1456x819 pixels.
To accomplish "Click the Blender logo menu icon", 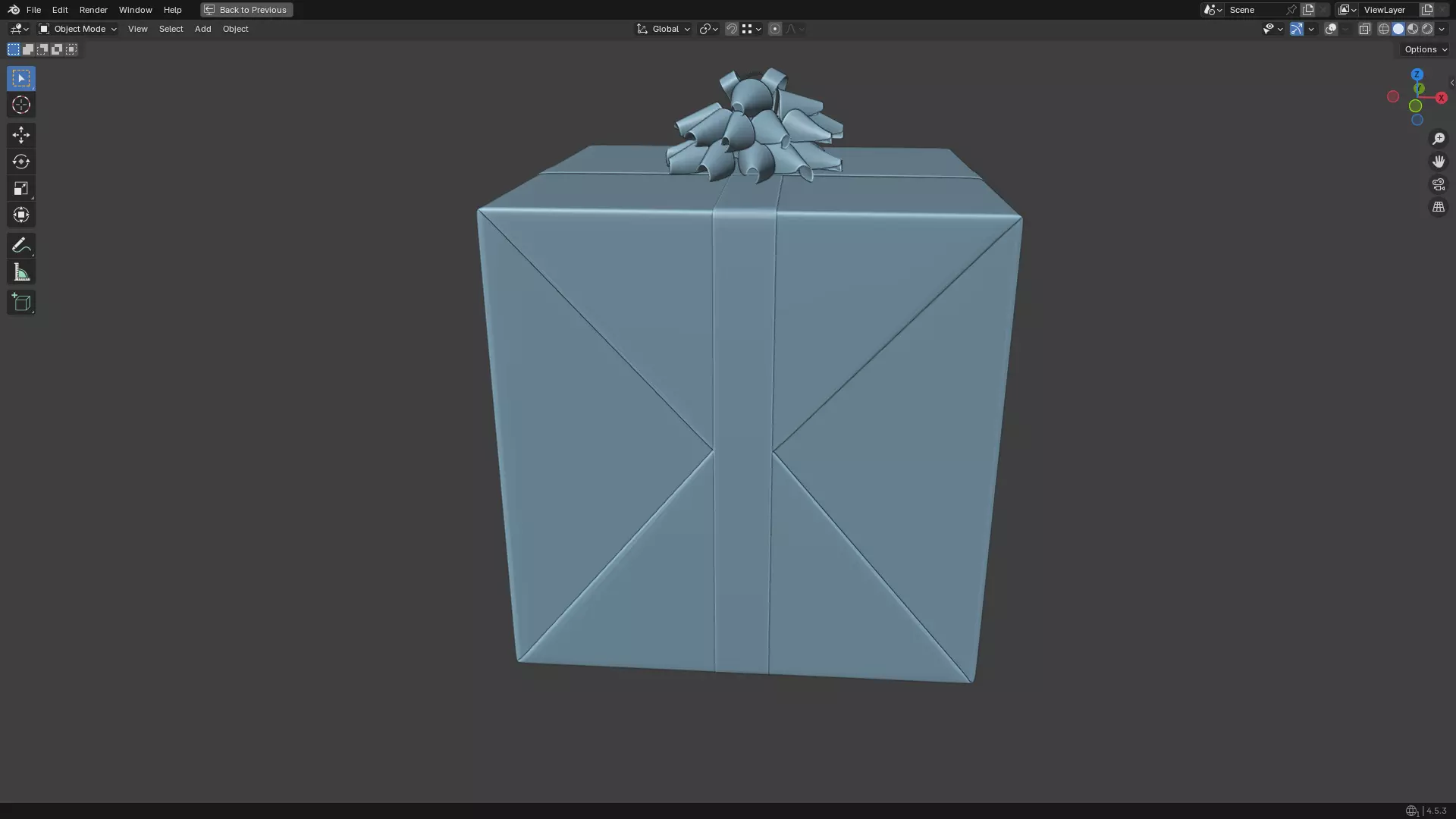I will point(14,10).
